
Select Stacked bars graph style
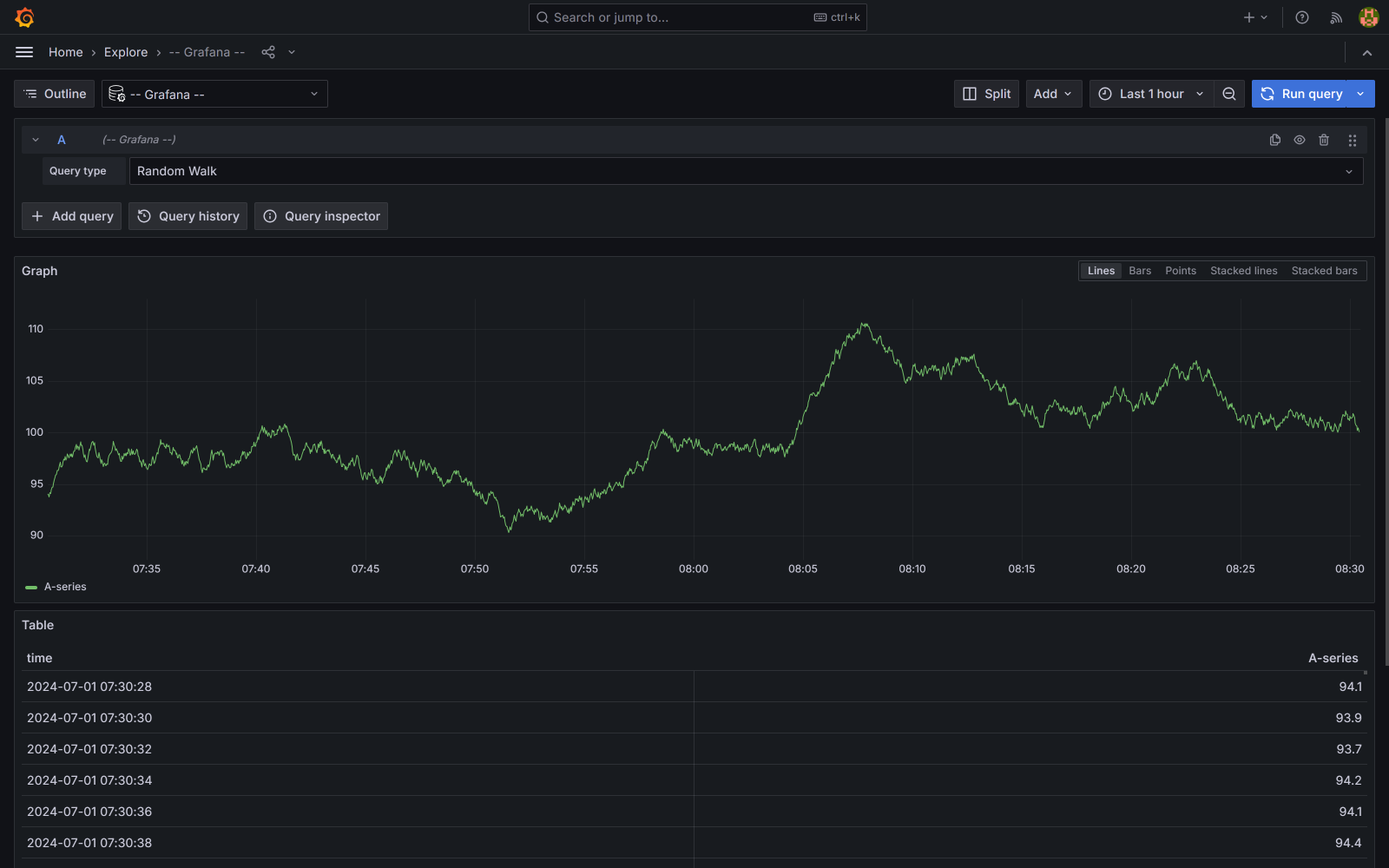(1324, 271)
